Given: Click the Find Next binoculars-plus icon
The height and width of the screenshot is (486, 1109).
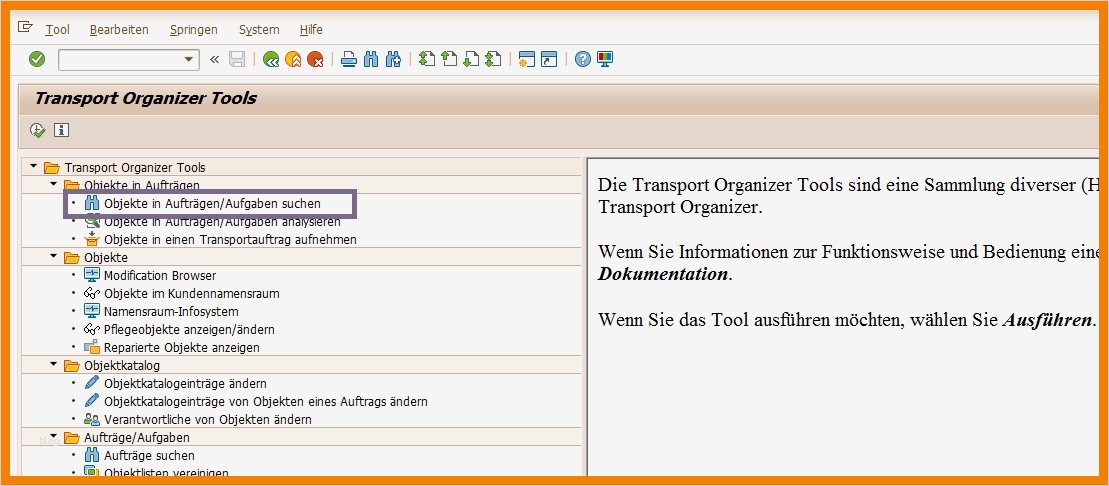Looking at the screenshot, I should [x=394, y=59].
